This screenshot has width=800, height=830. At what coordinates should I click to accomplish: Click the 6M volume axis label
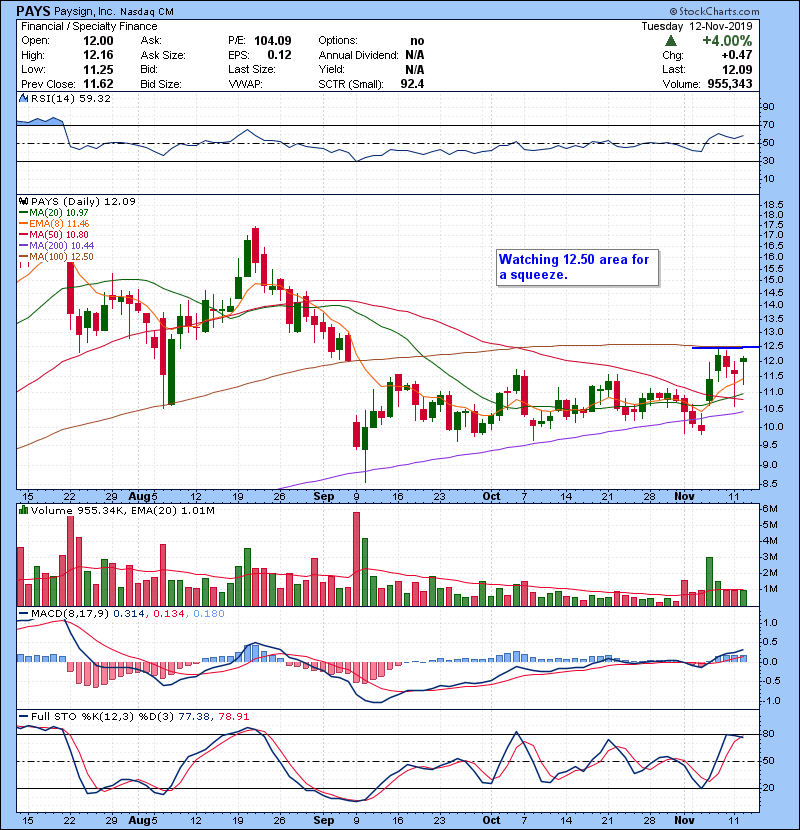click(770, 509)
